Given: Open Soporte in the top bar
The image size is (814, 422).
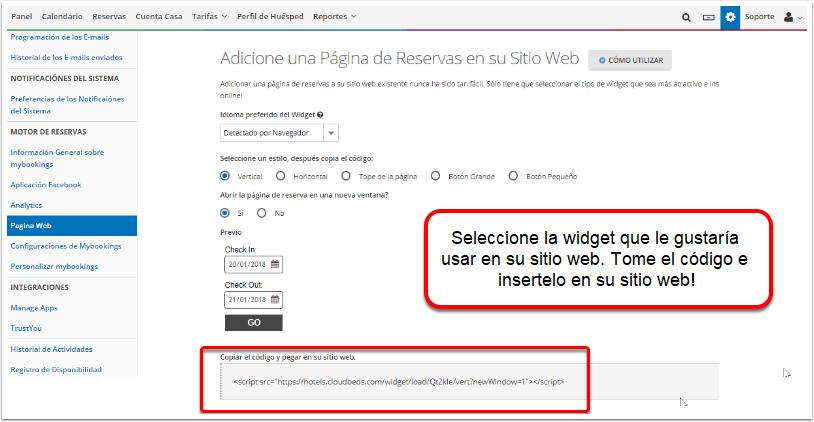Looking at the screenshot, I should (x=759, y=17).
